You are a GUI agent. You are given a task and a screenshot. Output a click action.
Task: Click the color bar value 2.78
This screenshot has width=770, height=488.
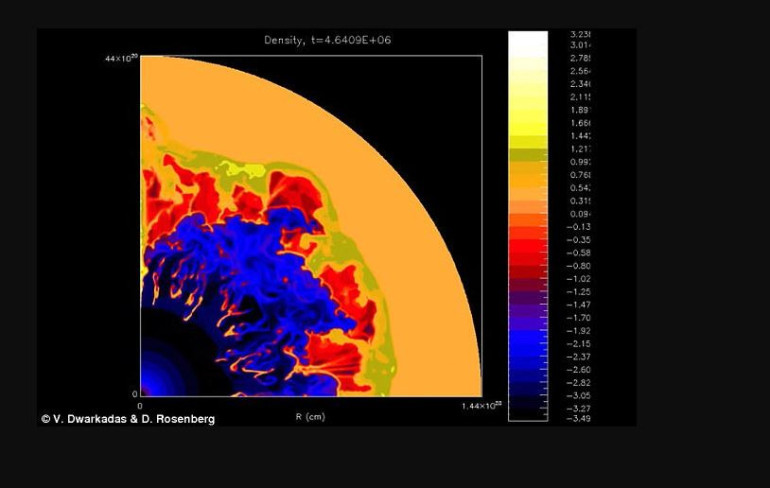pyautogui.click(x=580, y=58)
